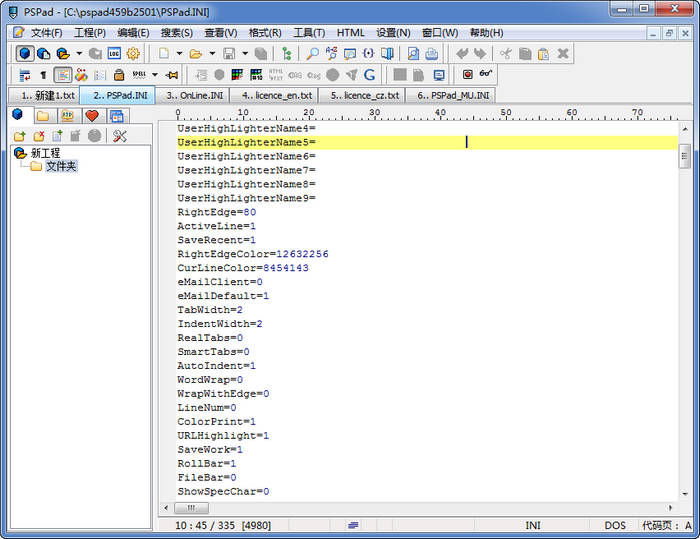Open print preview icon

pyautogui.click(x=413, y=54)
